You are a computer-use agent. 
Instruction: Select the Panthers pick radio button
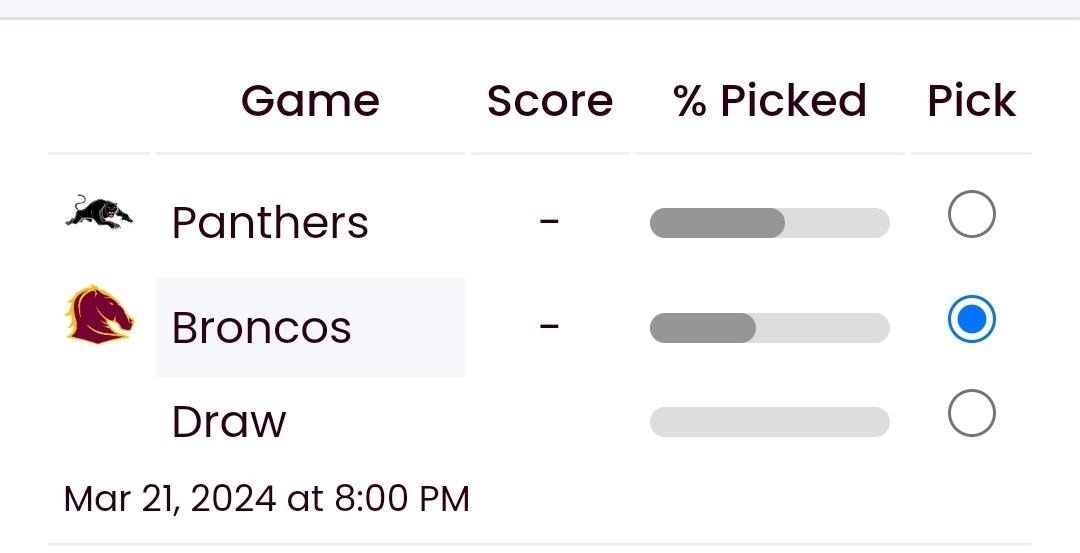tap(971, 214)
